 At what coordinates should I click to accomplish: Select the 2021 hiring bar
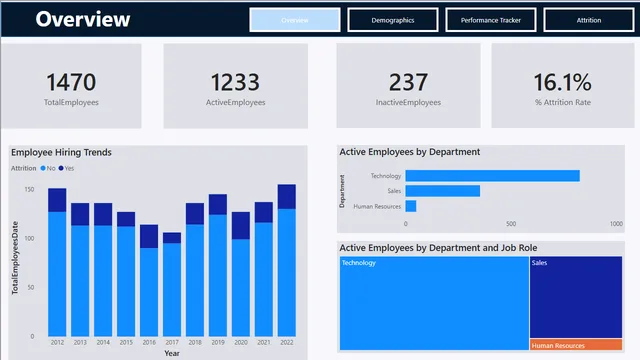coord(264,269)
